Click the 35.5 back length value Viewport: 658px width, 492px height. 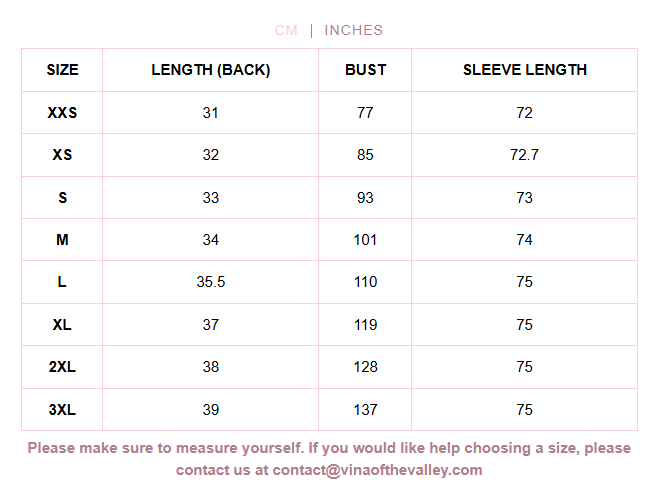(211, 282)
